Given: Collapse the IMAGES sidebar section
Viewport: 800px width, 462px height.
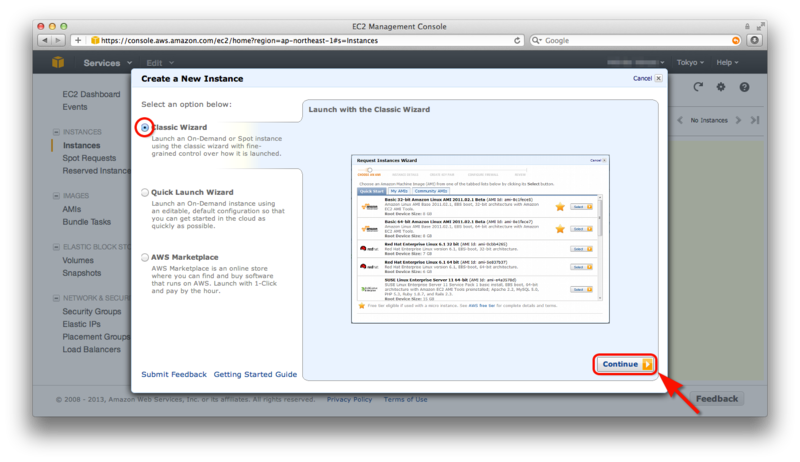Looking at the screenshot, I should click(56, 195).
